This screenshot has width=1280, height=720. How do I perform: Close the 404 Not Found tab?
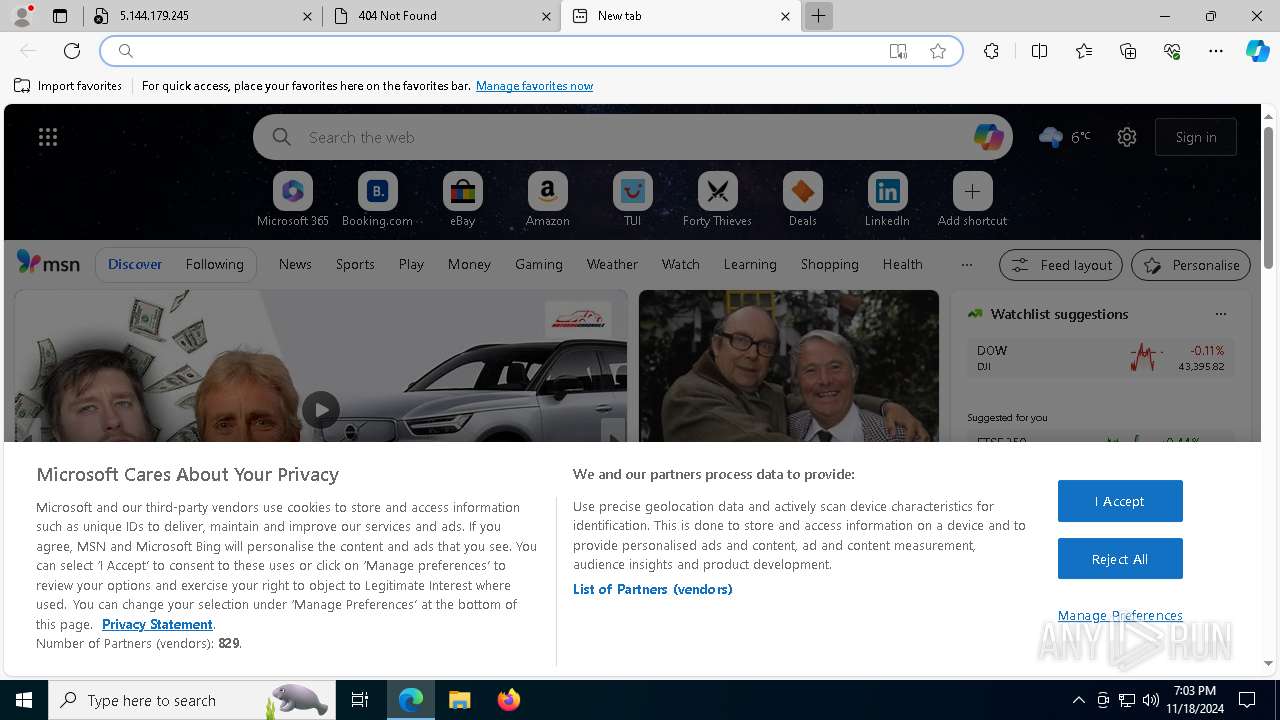546,16
